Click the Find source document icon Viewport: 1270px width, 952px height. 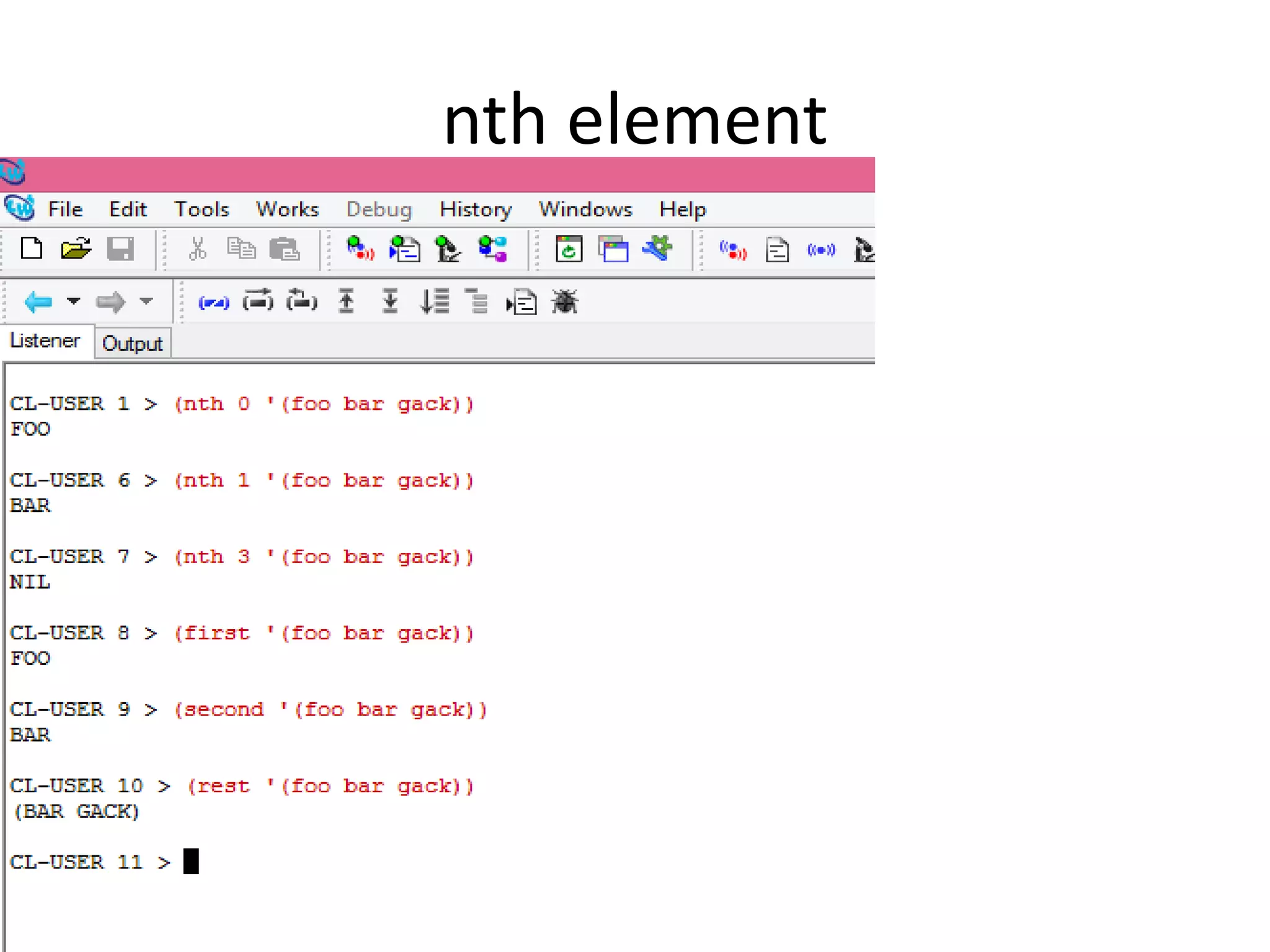[522, 302]
